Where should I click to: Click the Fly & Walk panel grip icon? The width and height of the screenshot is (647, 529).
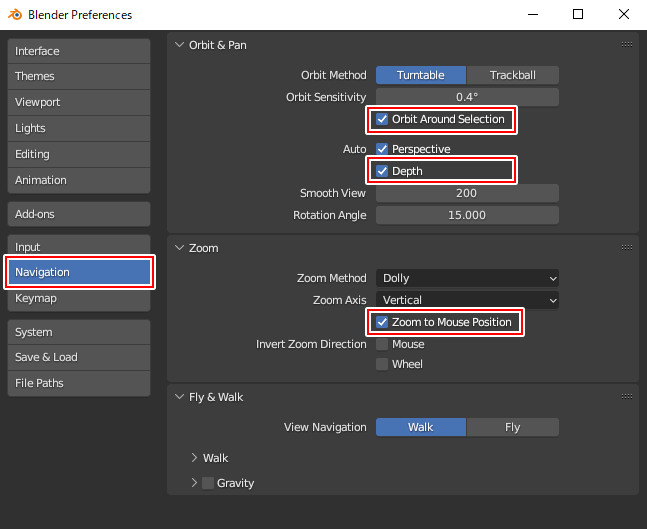[626, 397]
